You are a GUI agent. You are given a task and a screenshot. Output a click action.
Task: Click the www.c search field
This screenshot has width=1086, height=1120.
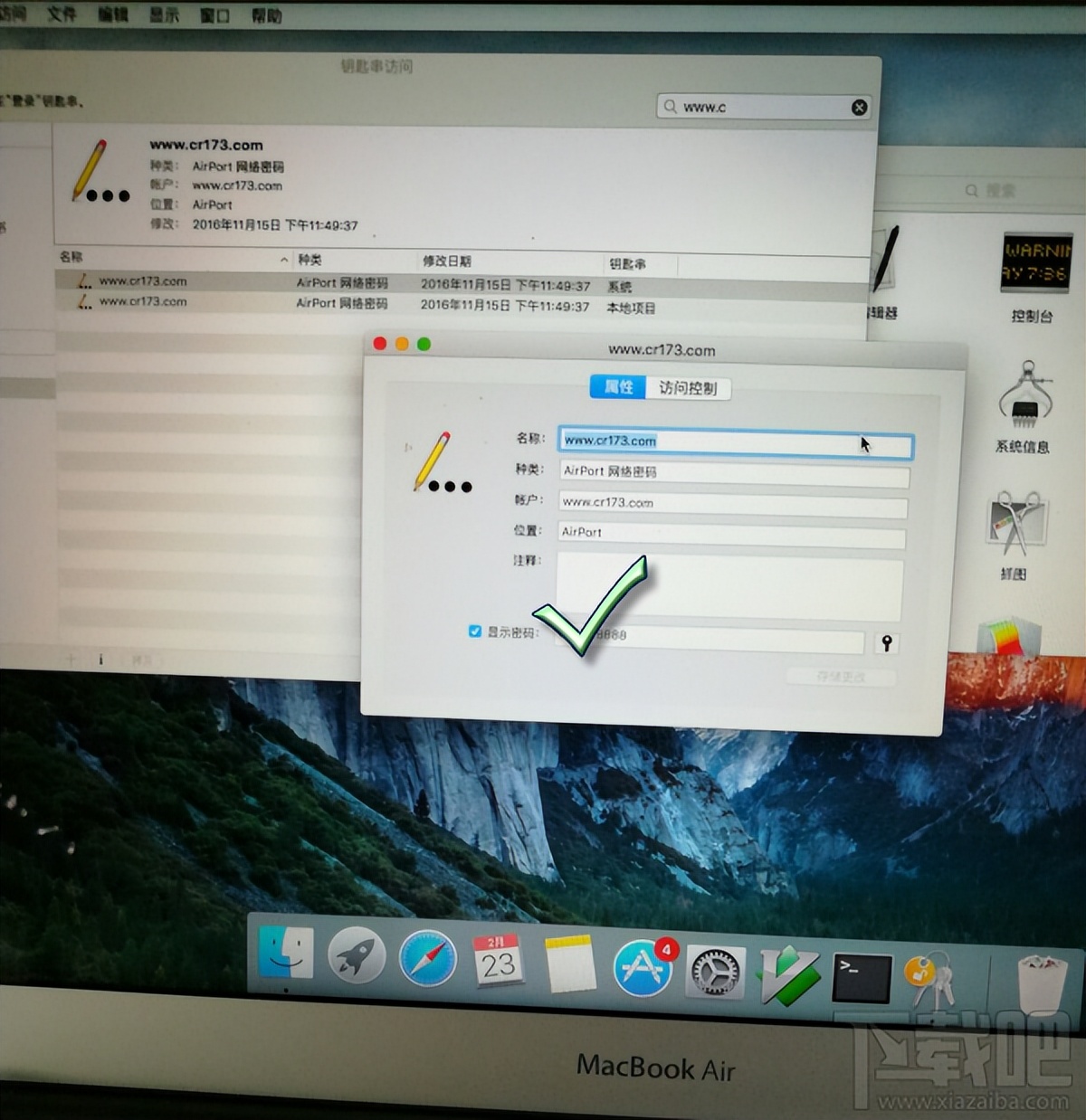coord(760,108)
